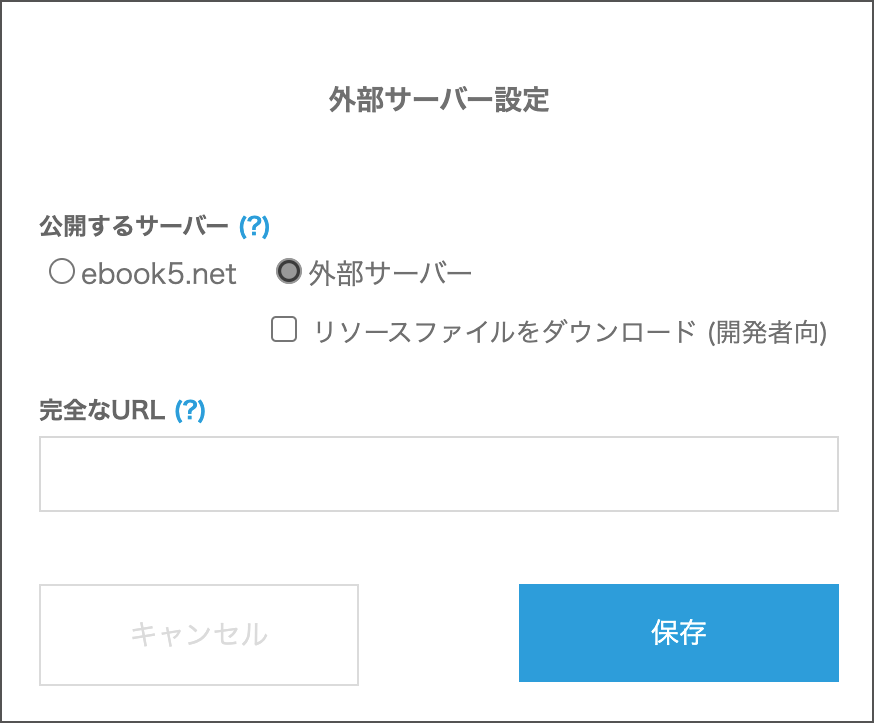This screenshot has height=723, width=874.
Task: Enable the リソースファイルをダウンロード checkbox
Action: click(x=285, y=330)
